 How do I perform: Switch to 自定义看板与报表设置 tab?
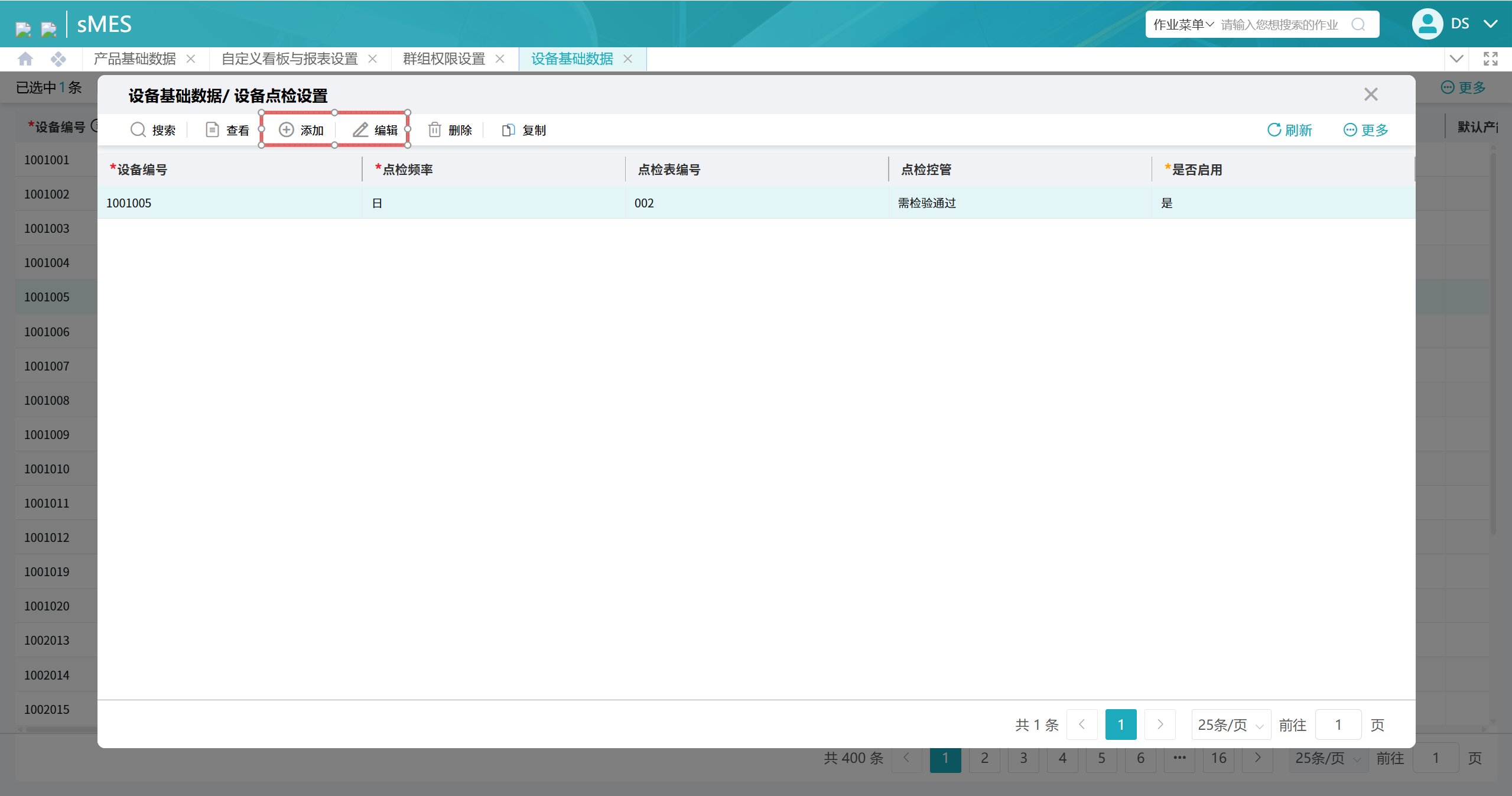tap(290, 59)
